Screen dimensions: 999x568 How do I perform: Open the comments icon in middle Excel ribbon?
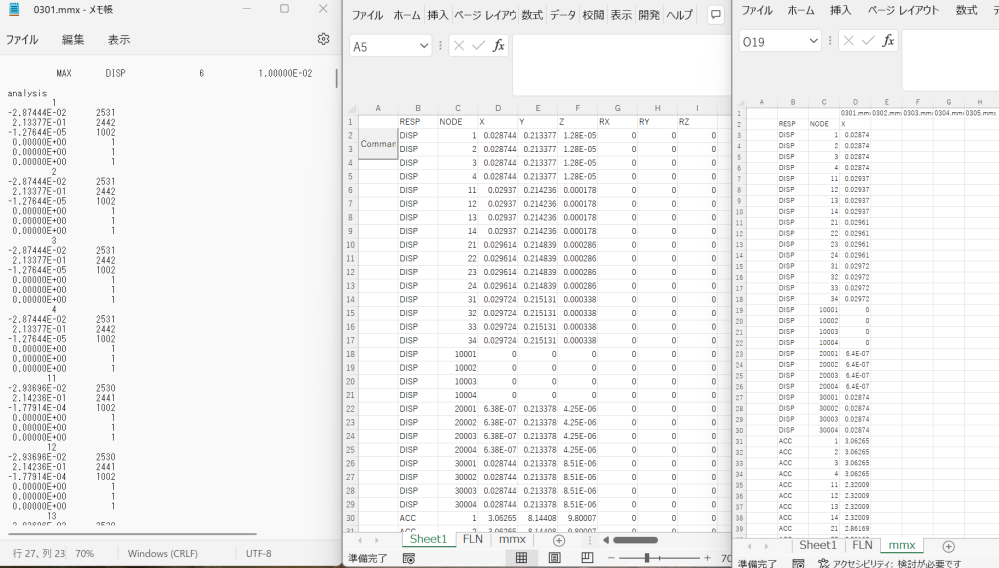pyautogui.click(x=716, y=15)
